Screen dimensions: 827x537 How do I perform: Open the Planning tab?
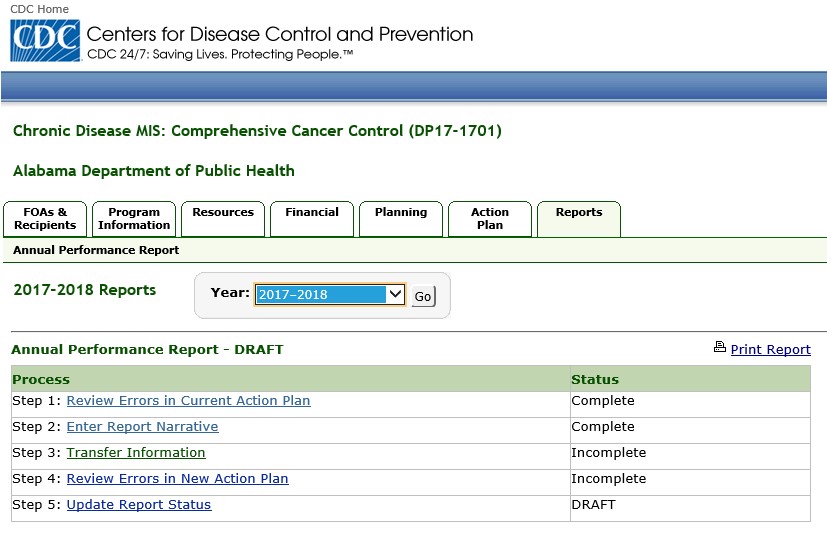401,213
